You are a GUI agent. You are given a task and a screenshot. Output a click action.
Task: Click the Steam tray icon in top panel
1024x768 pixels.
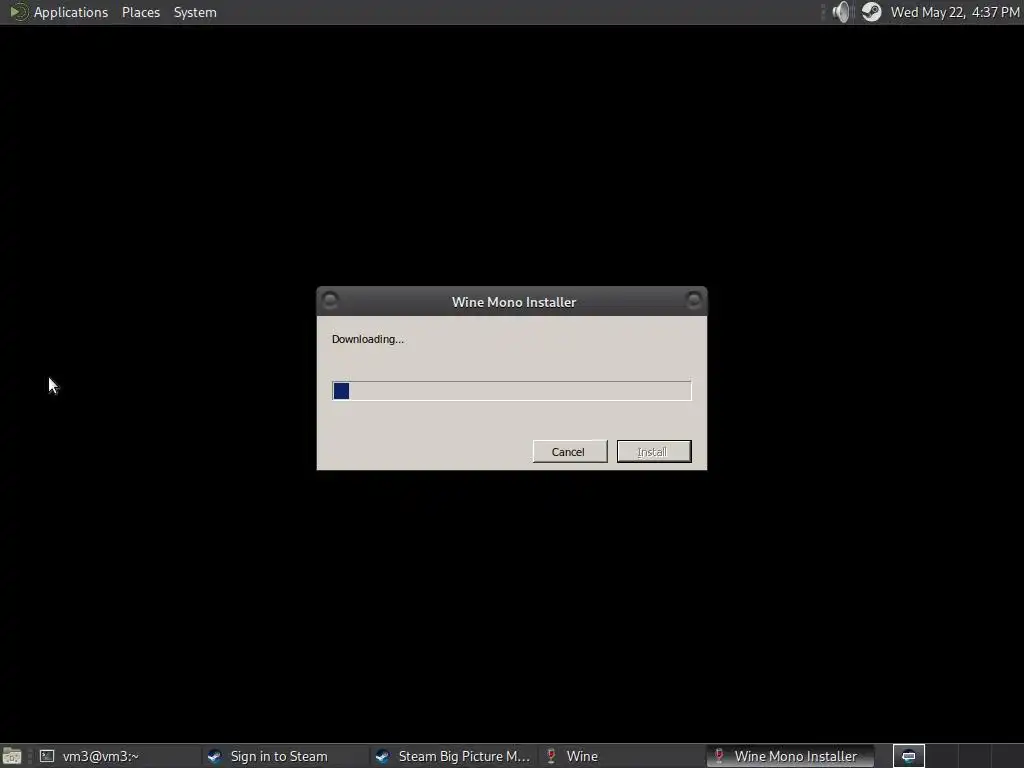coord(871,12)
